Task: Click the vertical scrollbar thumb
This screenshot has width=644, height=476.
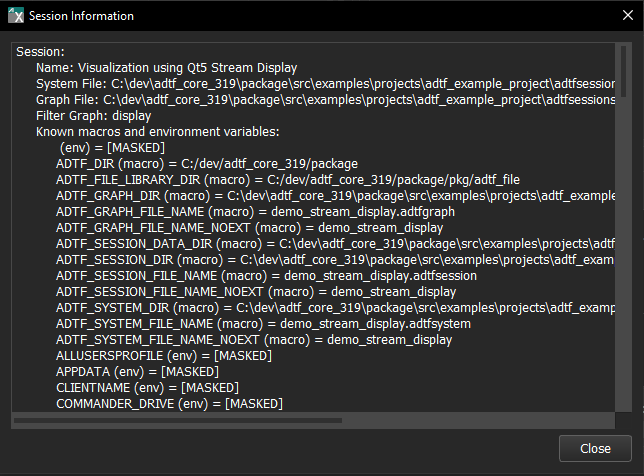Action: tap(623, 71)
